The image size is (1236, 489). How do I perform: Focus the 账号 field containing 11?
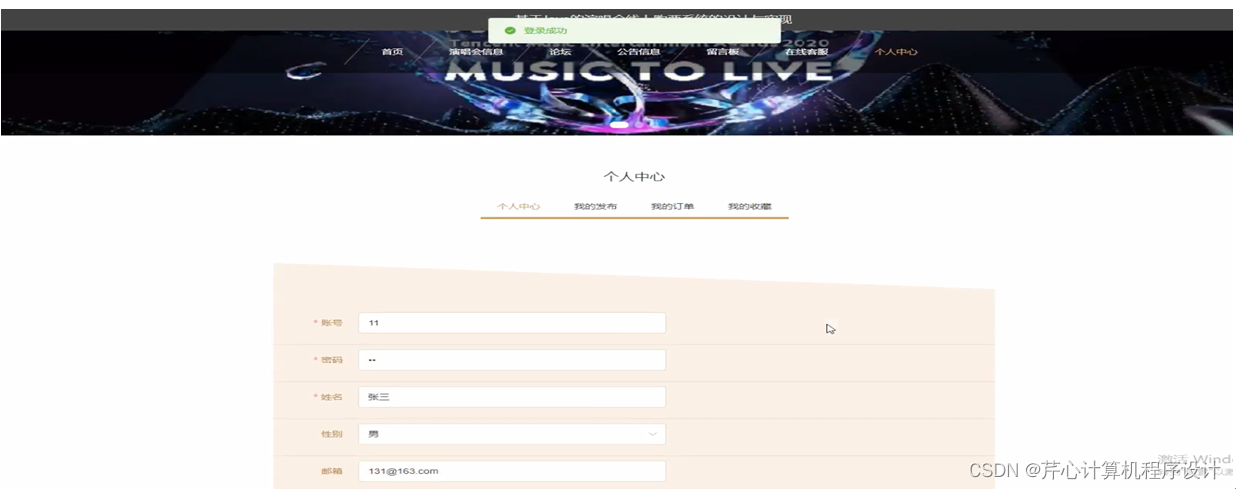[x=512, y=323]
